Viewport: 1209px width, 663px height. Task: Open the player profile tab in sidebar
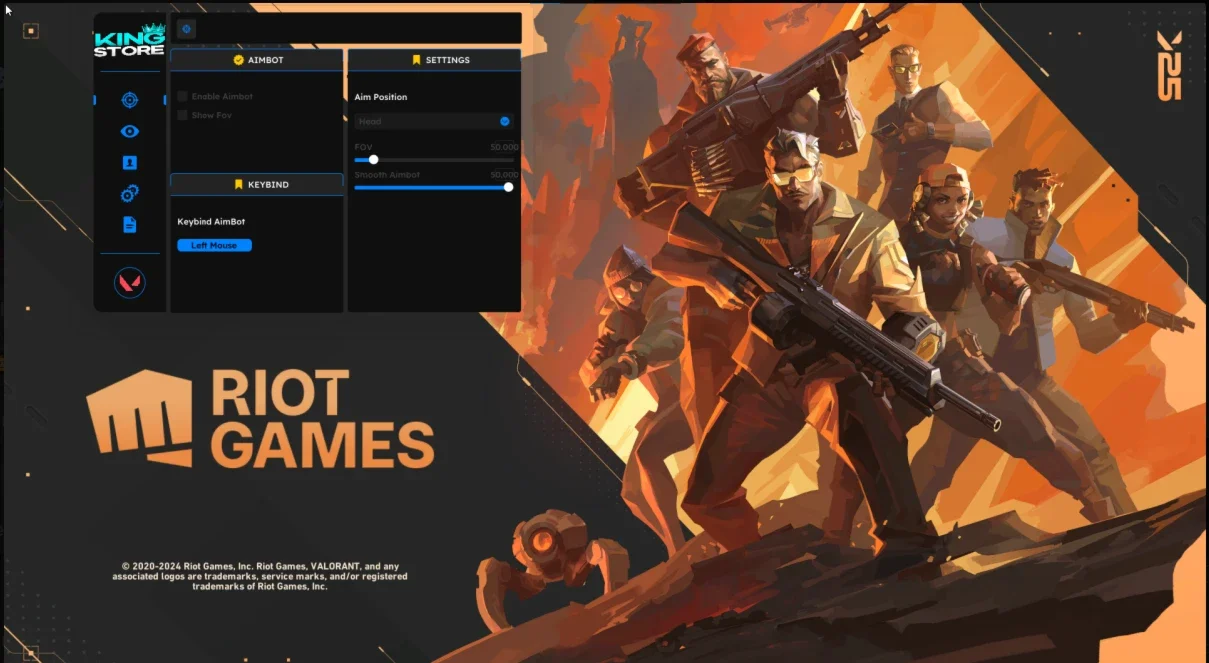pyautogui.click(x=129, y=163)
